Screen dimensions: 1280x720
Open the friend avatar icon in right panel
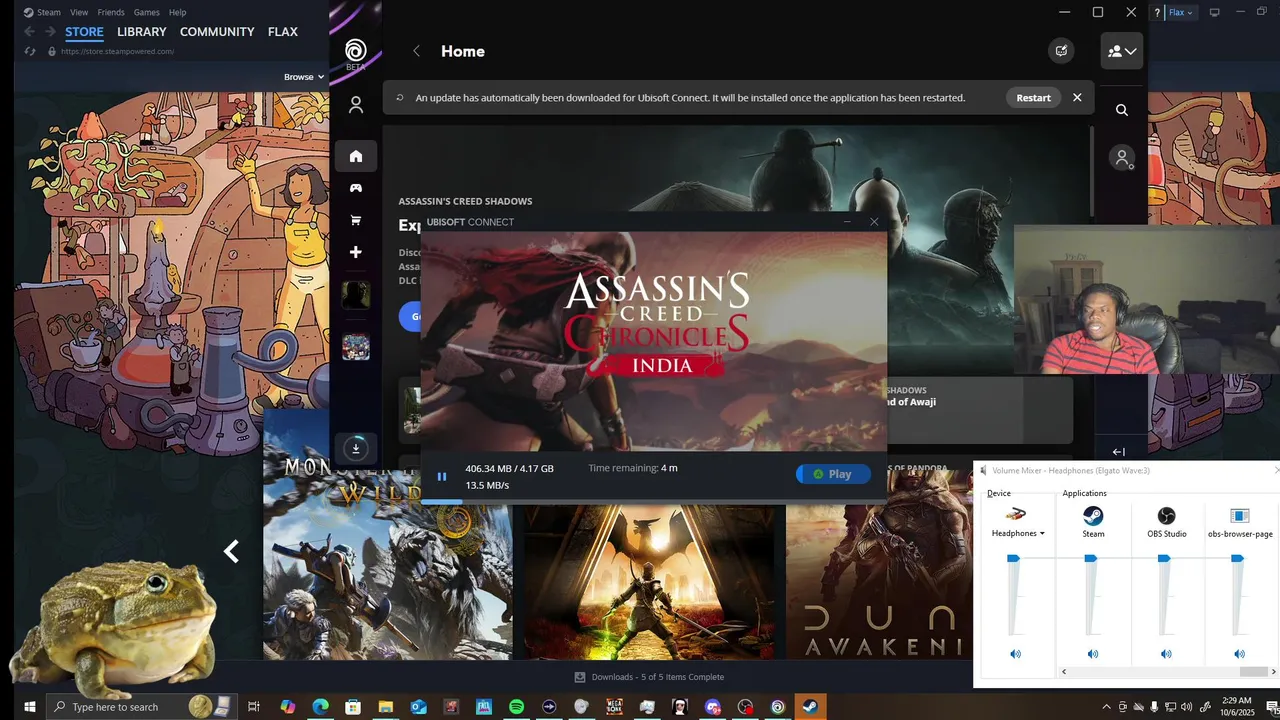click(x=1123, y=158)
